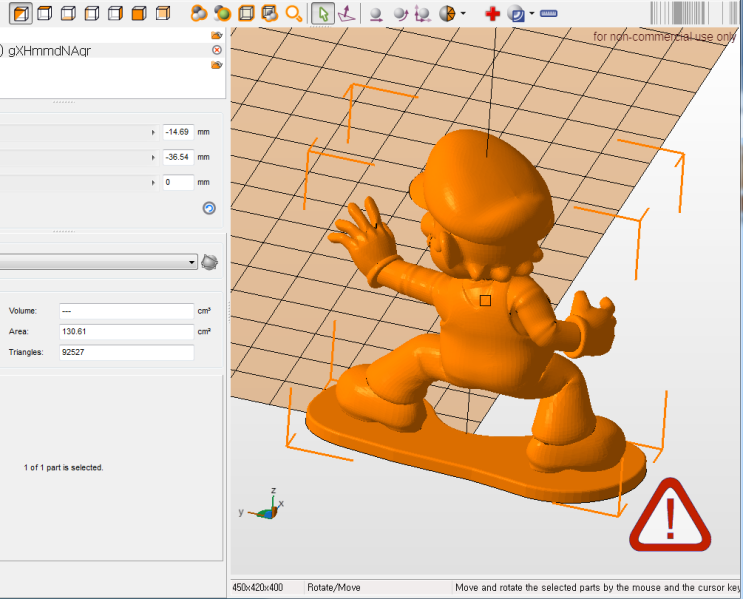Run standard analysis icon
The image size is (743, 599).
pyautogui.click(x=516, y=14)
